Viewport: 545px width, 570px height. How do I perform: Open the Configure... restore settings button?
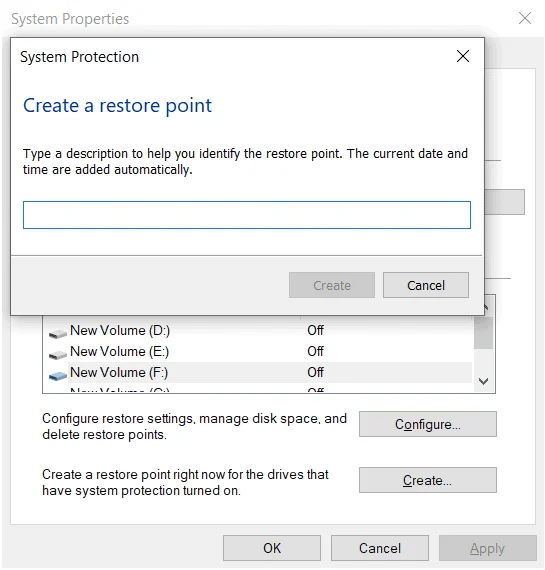click(428, 424)
